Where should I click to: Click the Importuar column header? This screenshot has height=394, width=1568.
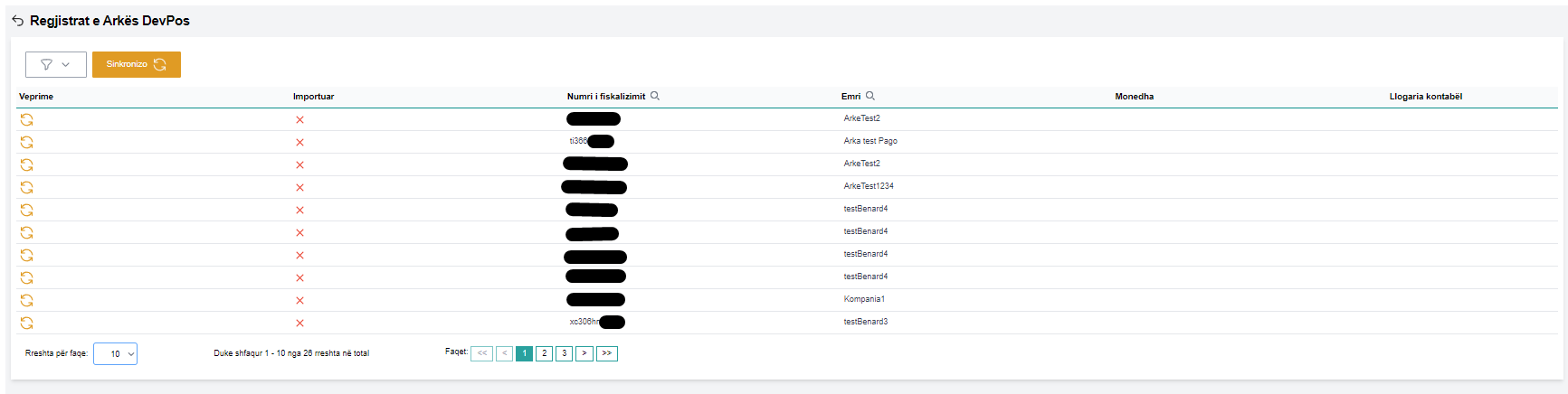(x=313, y=97)
